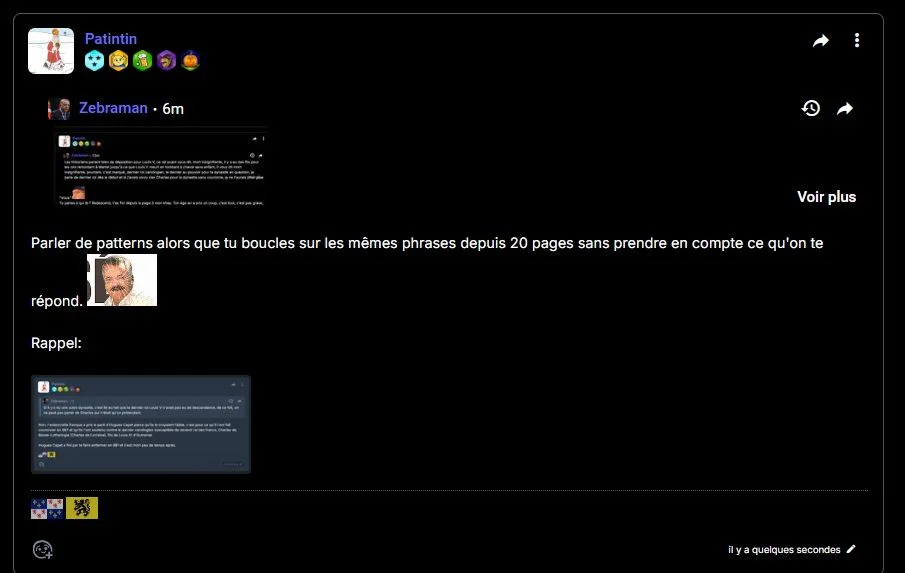The image size is (905, 573).
Task: Click the green beer mug badge
Action: (x=143, y=61)
